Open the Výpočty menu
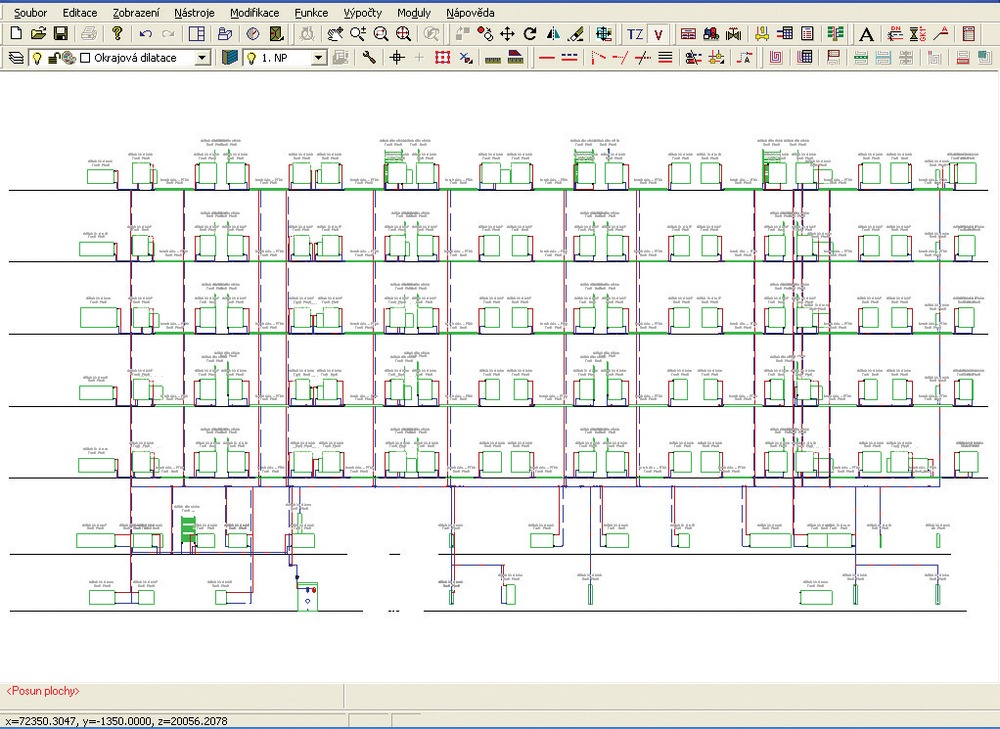The height and width of the screenshot is (729, 1000). [x=361, y=13]
